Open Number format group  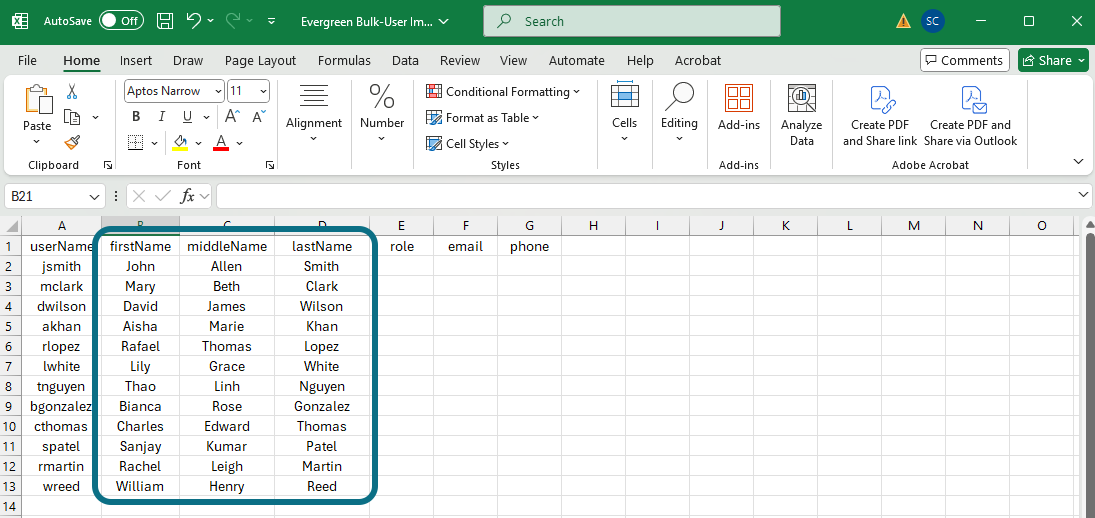click(x=382, y=113)
